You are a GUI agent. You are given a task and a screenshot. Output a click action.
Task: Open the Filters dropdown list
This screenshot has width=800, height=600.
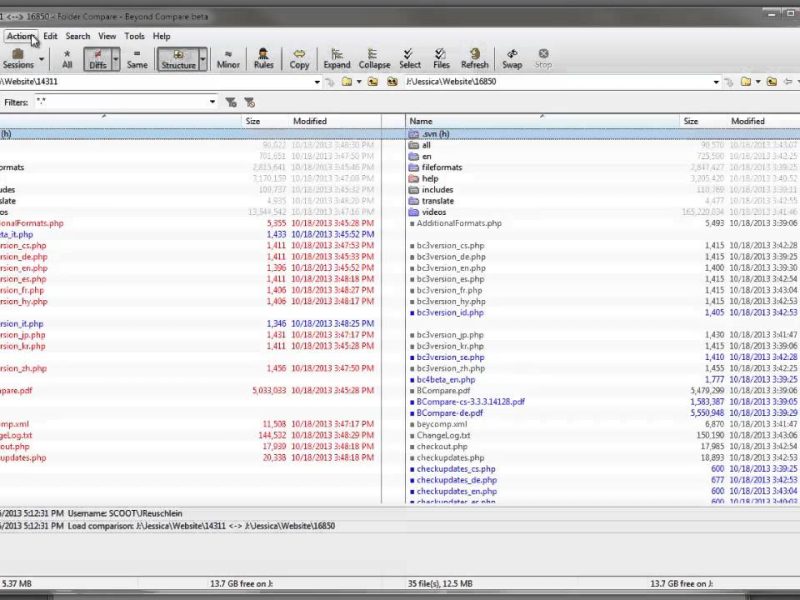pyautogui.click(x=212, y=102)
